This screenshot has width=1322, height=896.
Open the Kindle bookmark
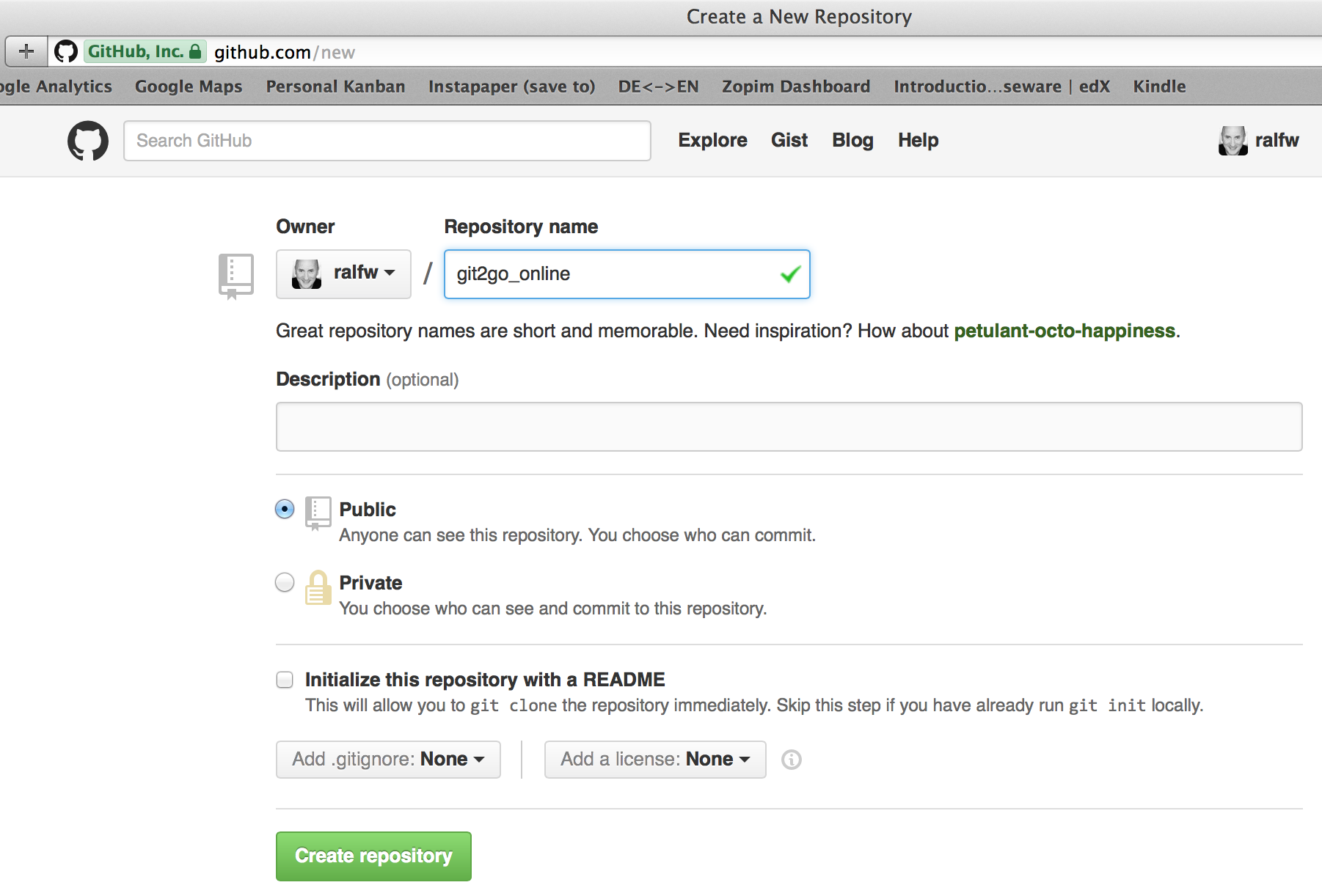click(1159, 87)
